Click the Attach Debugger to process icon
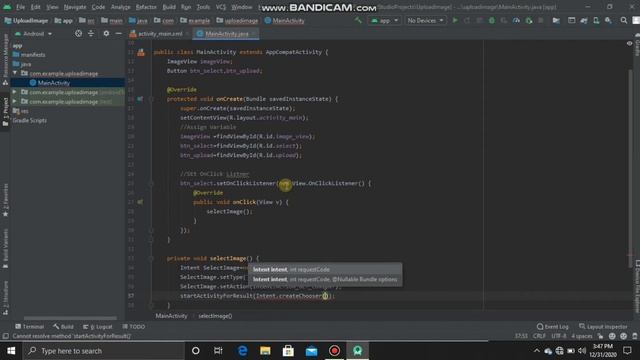The height and width of the screenshot is (360, 640). pyautogui.click(x=529, y=20)
